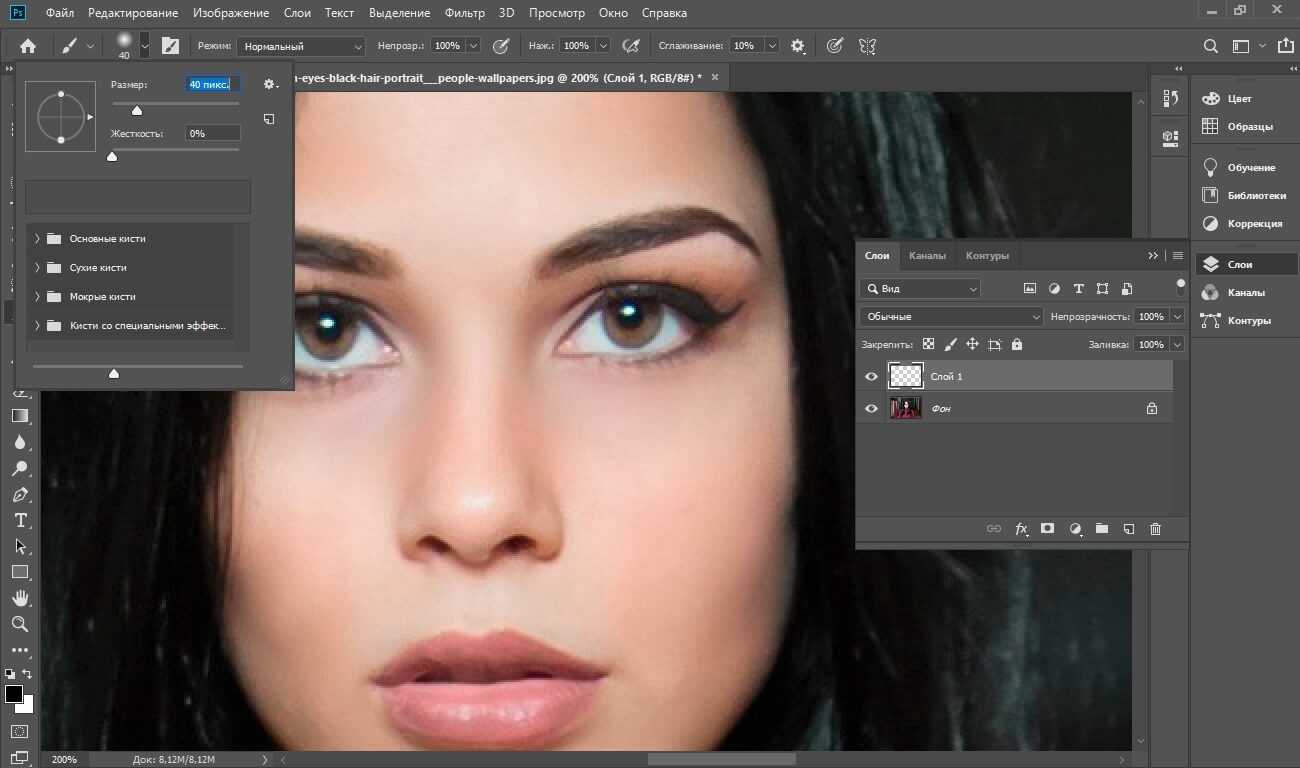1300x768 pixels.
Task: Select the Pen tool
Action: tap(20, 495)
